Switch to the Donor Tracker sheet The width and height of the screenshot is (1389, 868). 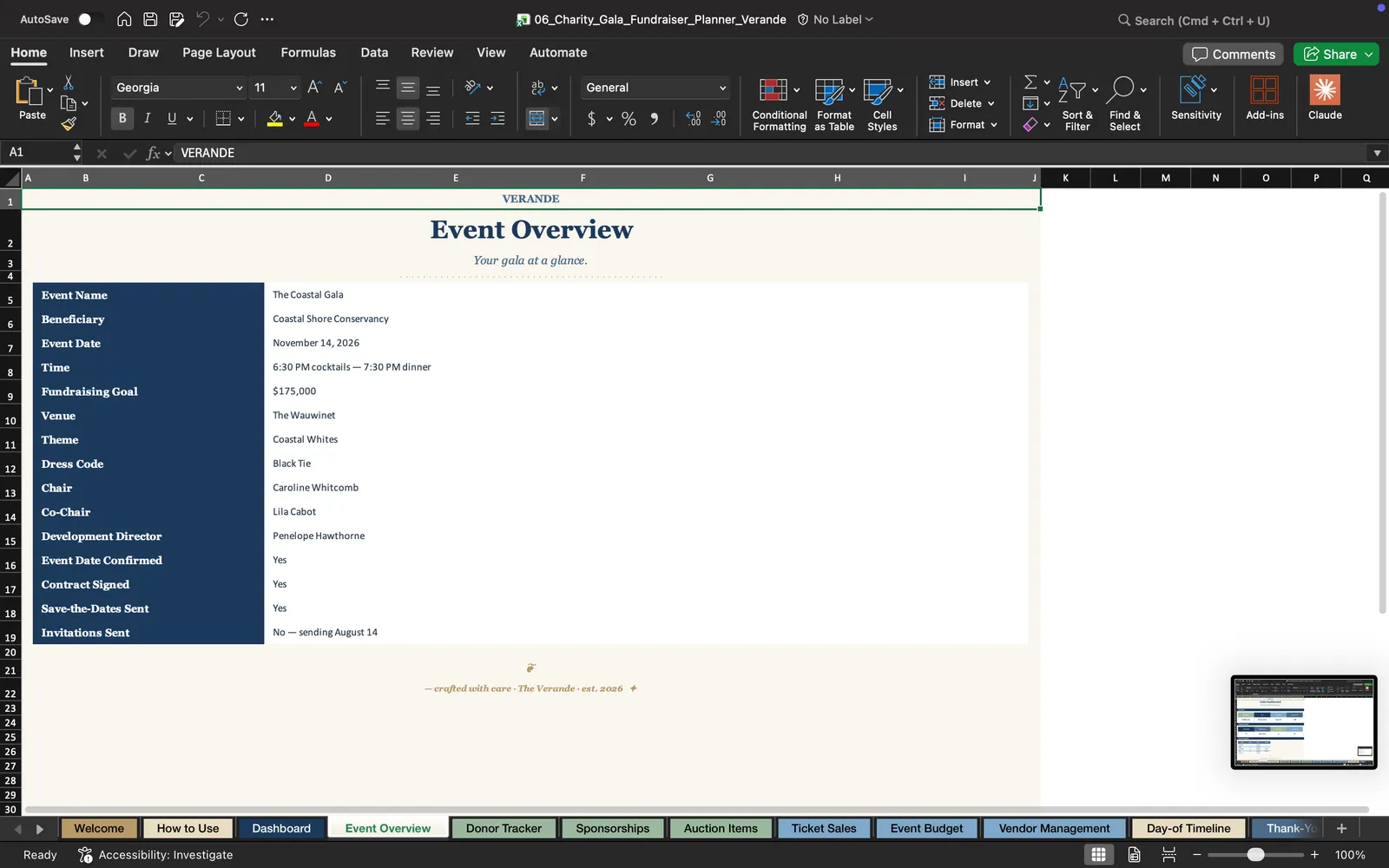pos(504,829)
